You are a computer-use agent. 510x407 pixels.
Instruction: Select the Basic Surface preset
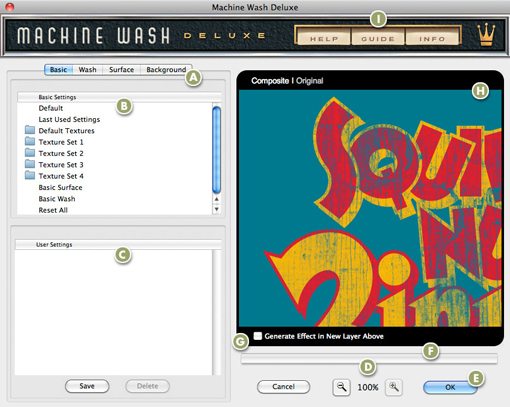(x=60, y=187)
